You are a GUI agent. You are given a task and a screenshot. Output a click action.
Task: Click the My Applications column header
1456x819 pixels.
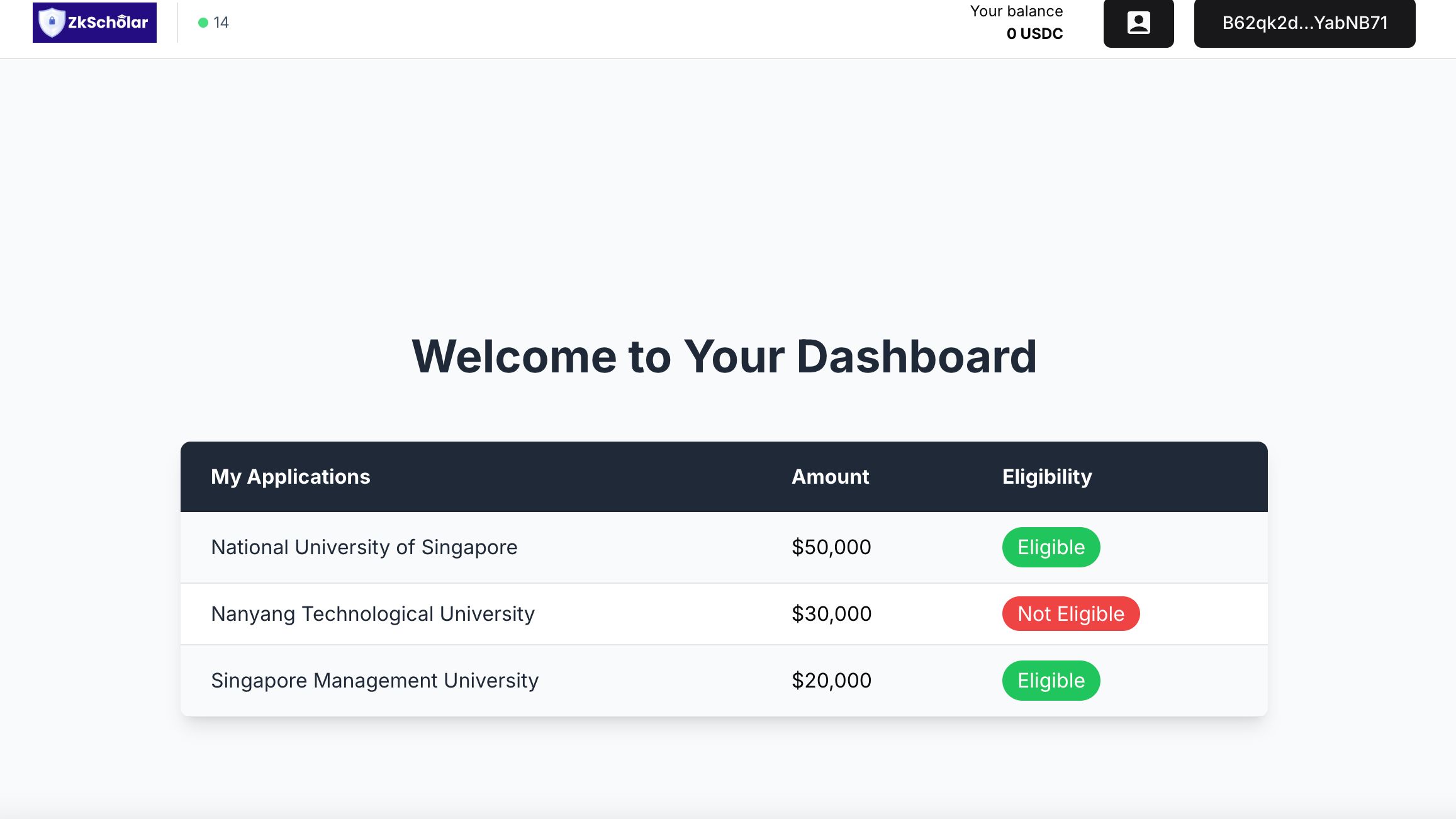pos(291,477)
